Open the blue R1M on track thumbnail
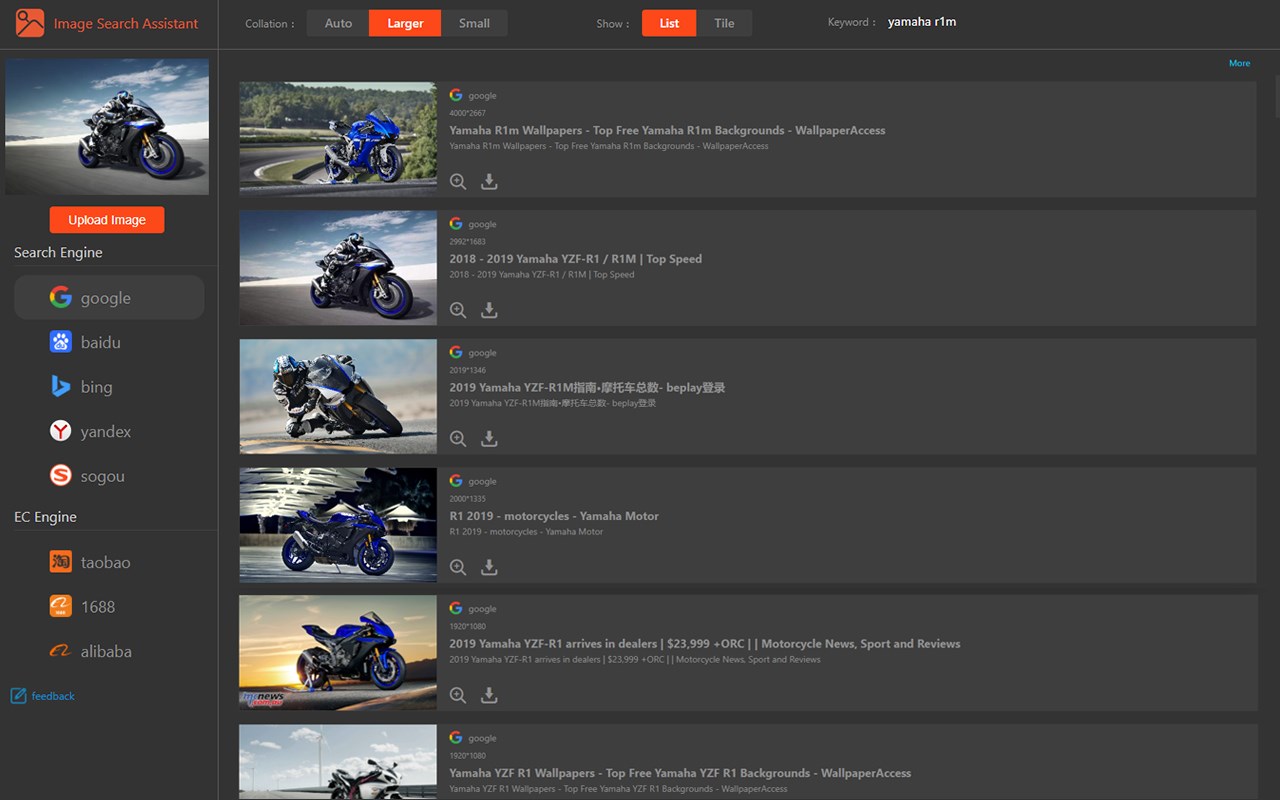Image resolution: width=1280 pixels, height=800 pixels. 338,139
